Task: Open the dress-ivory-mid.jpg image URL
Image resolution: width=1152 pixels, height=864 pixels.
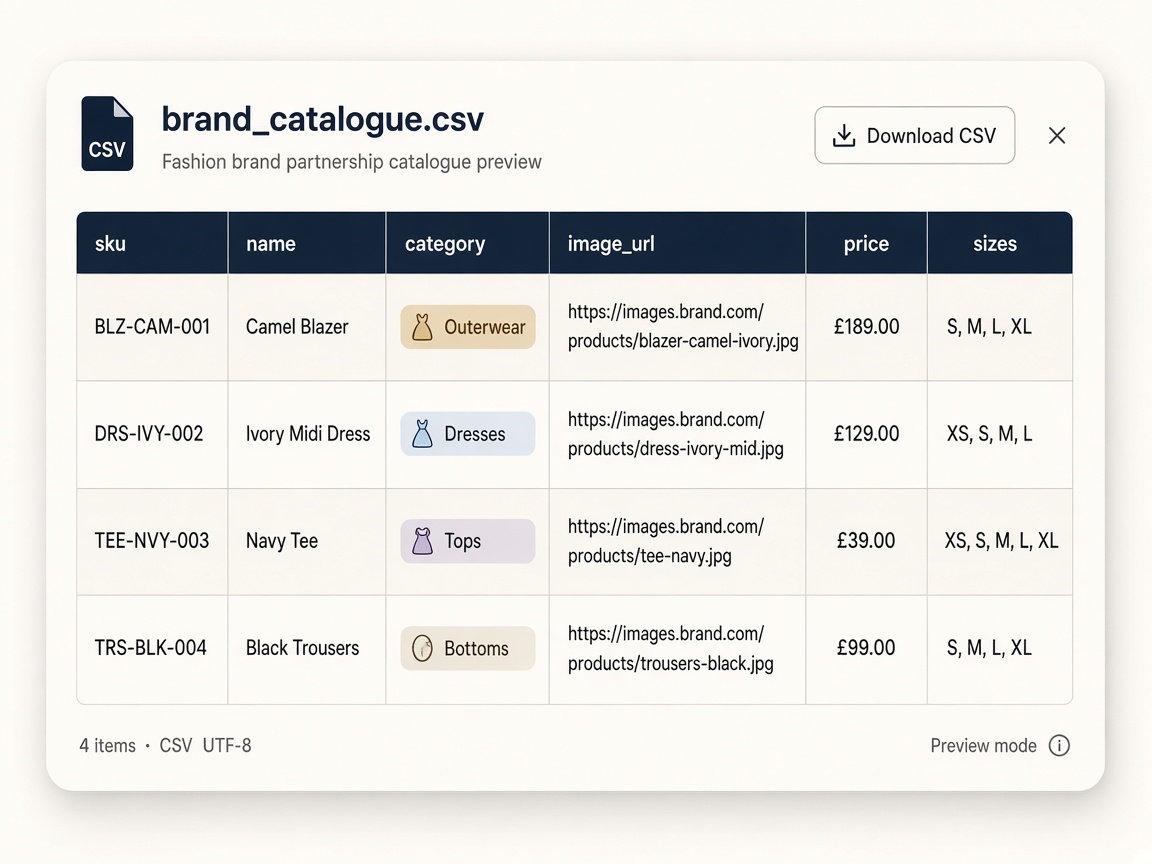Action: [675, 434]
